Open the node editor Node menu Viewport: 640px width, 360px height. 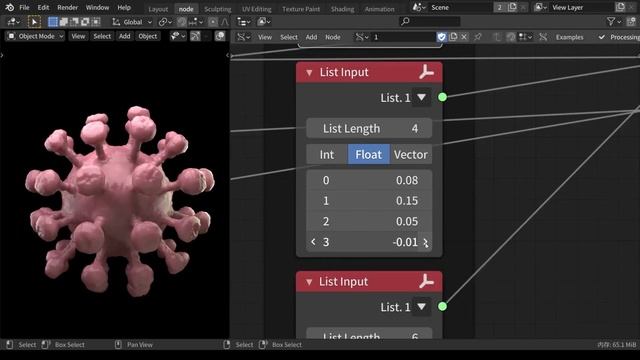pyautogui.click(x=333, y=37)
